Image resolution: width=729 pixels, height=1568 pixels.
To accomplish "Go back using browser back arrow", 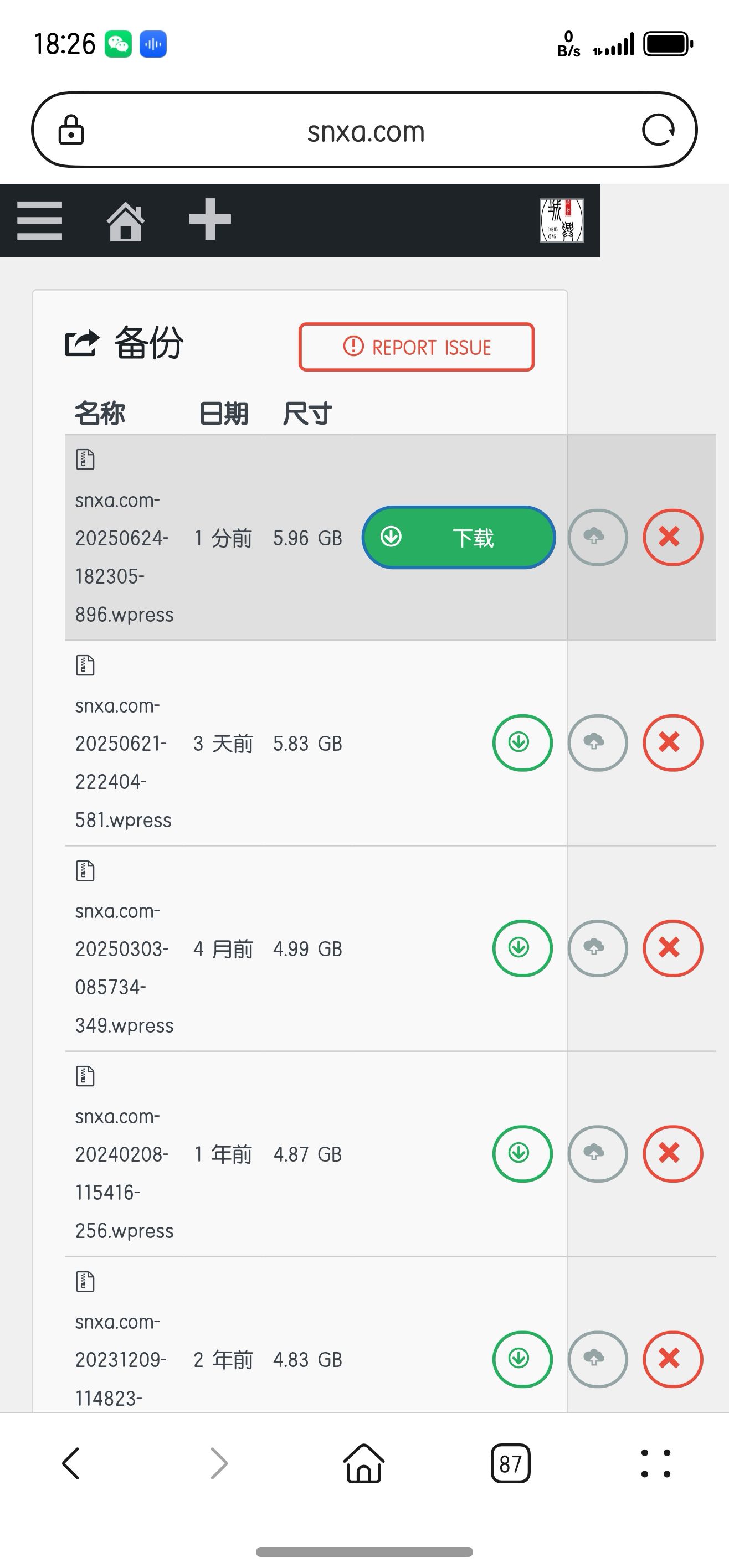I will point(71,1463).
